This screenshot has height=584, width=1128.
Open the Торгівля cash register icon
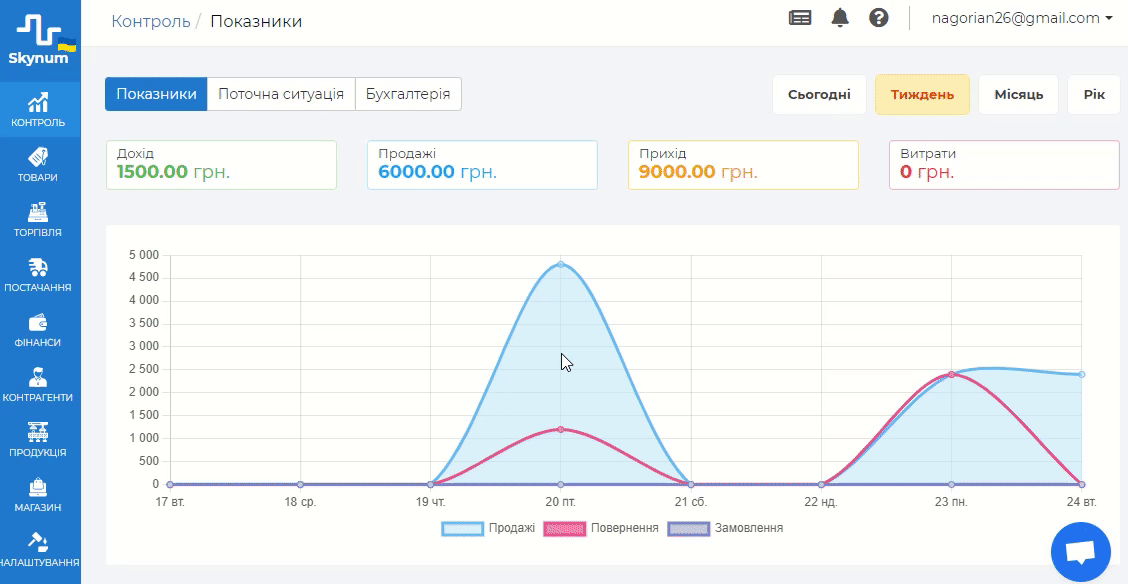click(39, 213)
